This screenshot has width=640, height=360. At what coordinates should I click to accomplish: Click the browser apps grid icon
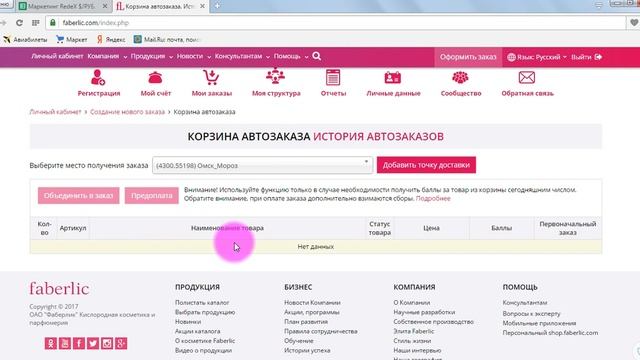click(36, 23)
